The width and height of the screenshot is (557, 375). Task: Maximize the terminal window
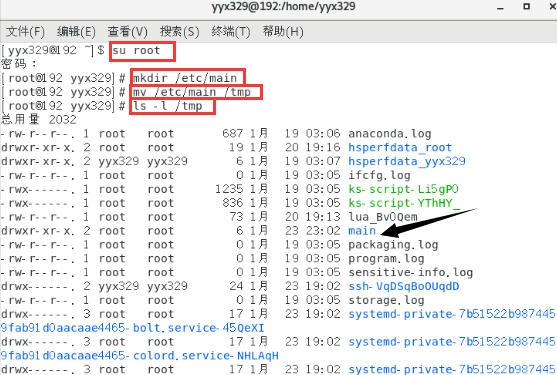pos(526,6)
